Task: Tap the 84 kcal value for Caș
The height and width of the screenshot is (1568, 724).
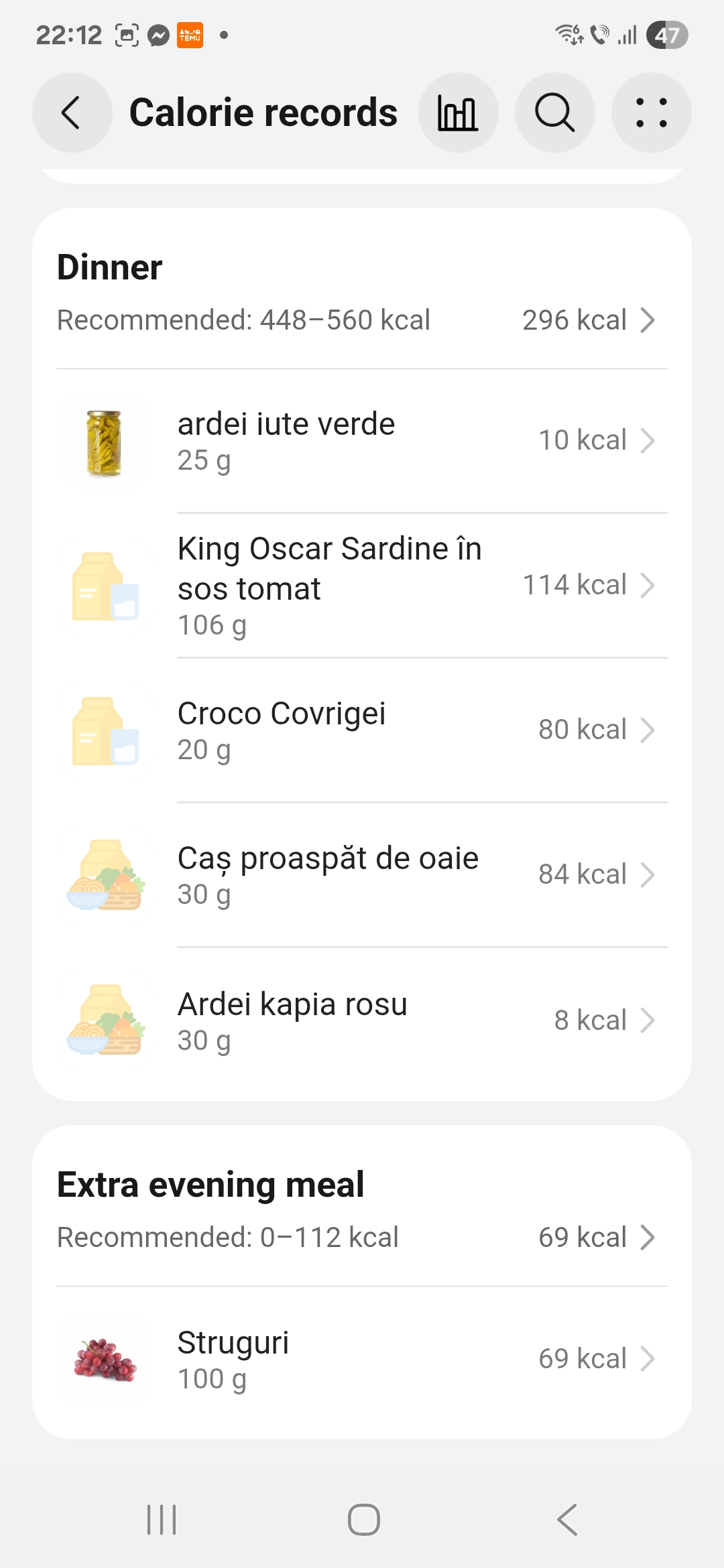Action: click(582, 874)
